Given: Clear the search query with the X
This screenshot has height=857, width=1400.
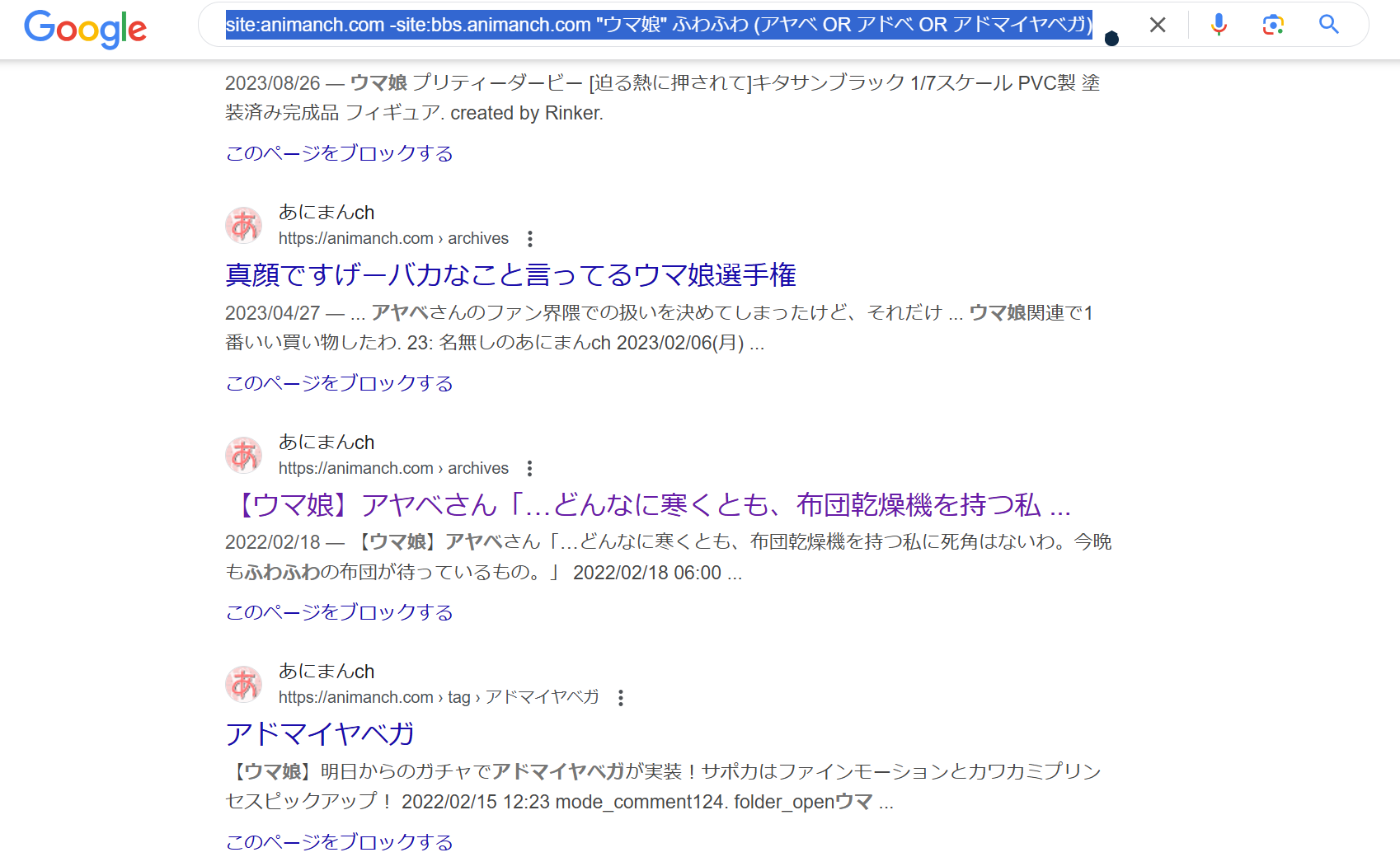Looking at the screenshot, I should [x=1158, y=26].
